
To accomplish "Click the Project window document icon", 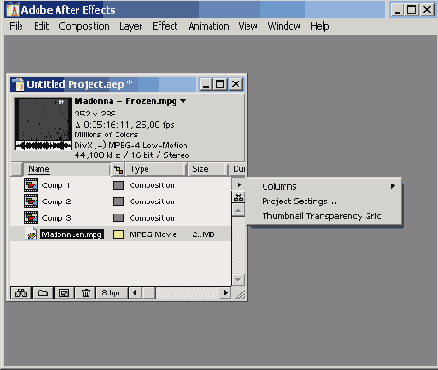I will 19,84.
